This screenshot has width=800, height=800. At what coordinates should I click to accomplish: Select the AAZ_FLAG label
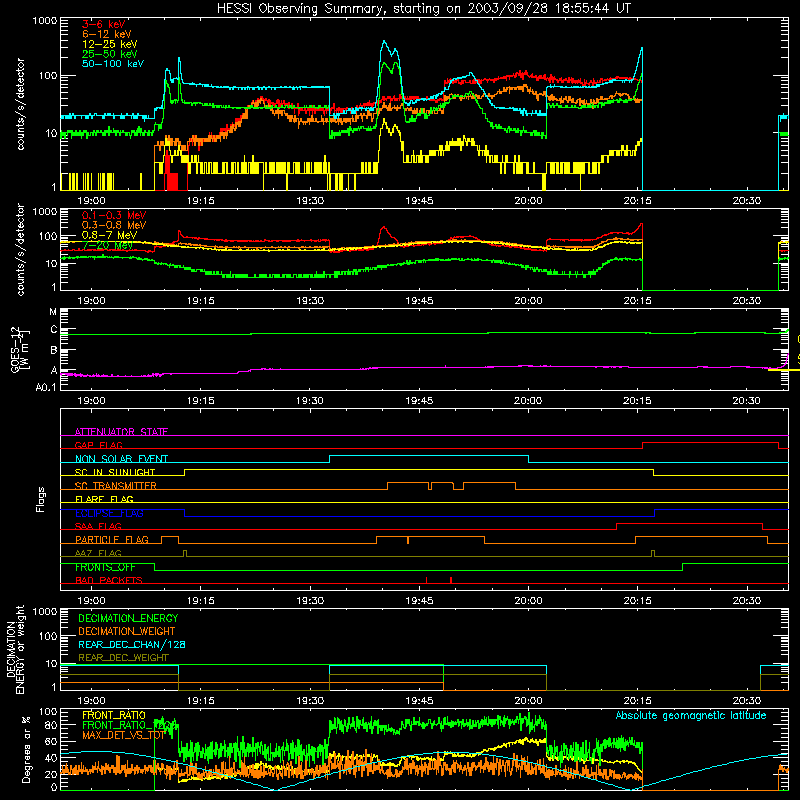pyautogui.click(x=98, y=554)
